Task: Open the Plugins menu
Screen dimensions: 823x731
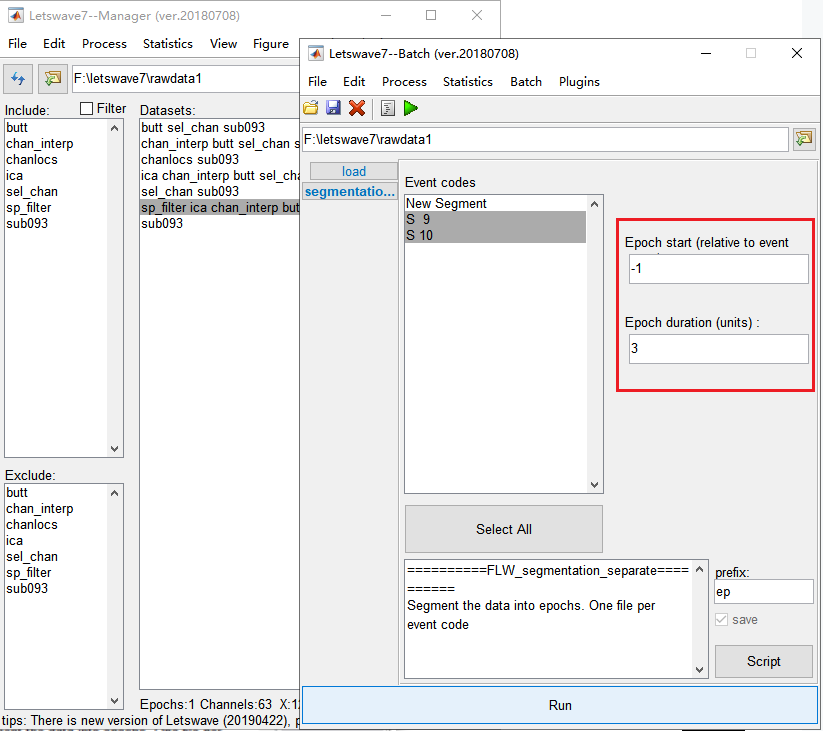Action: point(579,82)
